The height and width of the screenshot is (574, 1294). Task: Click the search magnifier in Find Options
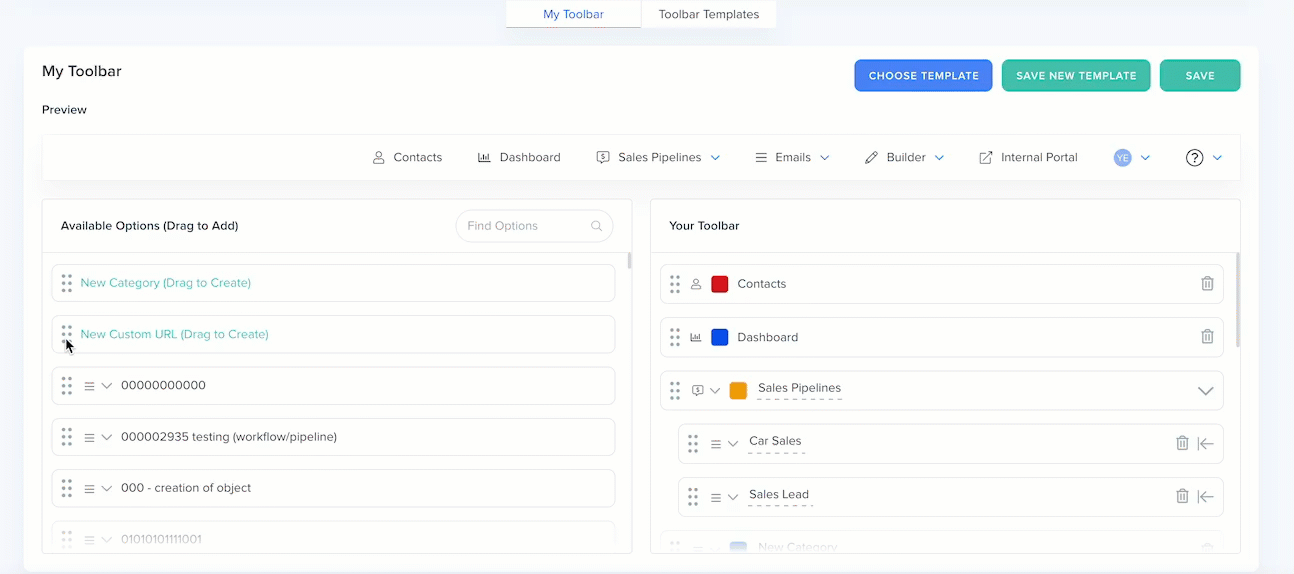pos(597,226)
